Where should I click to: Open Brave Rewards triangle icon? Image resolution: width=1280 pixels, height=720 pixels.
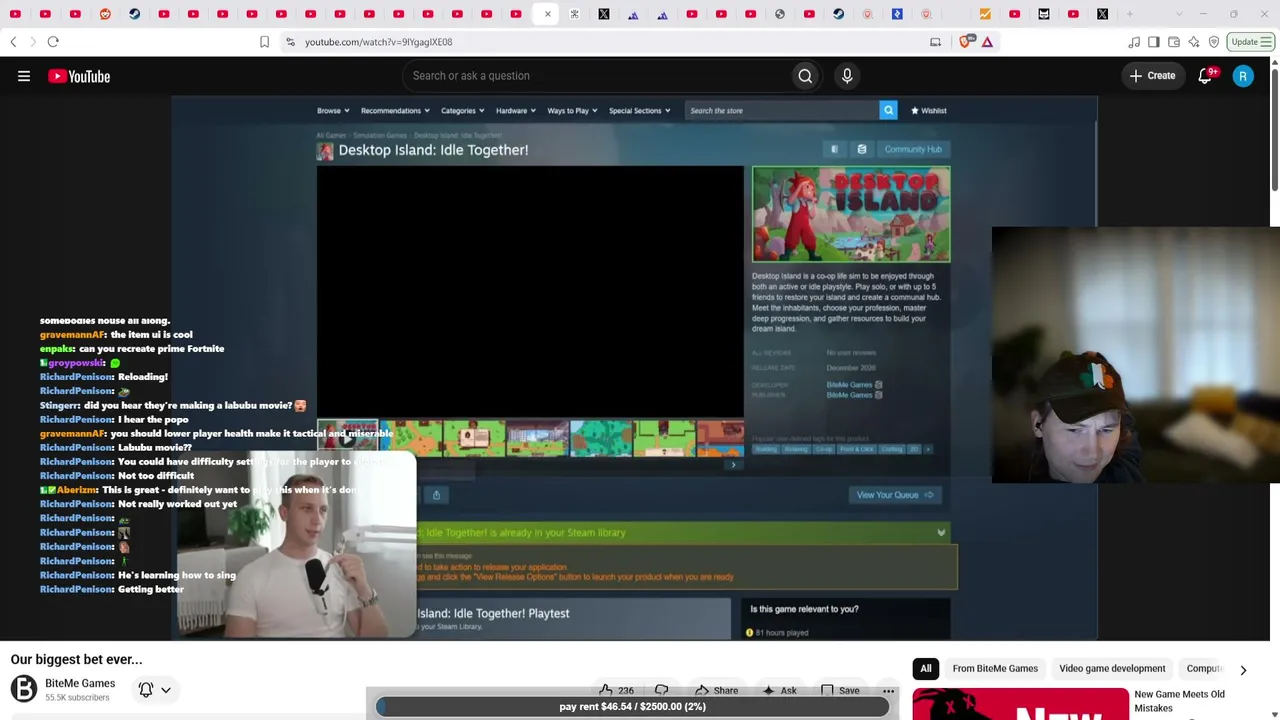point(987,42)
